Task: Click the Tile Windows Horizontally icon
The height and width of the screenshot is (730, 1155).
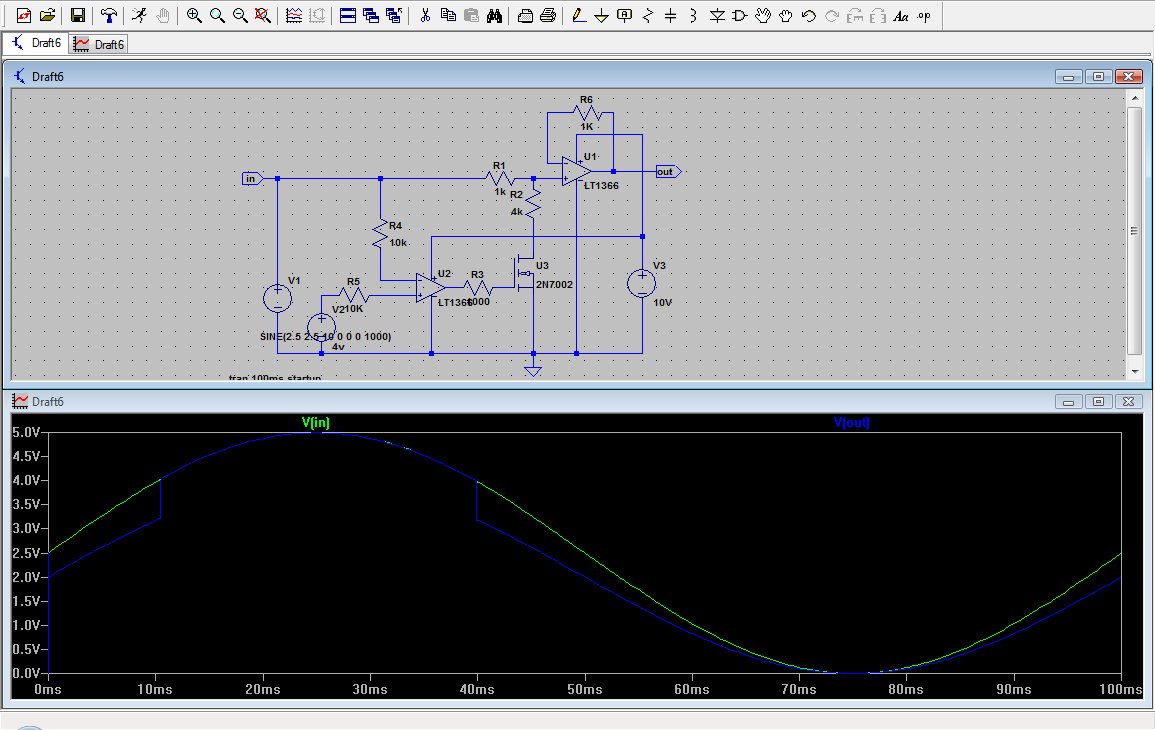Action: [x=347, y=16]
